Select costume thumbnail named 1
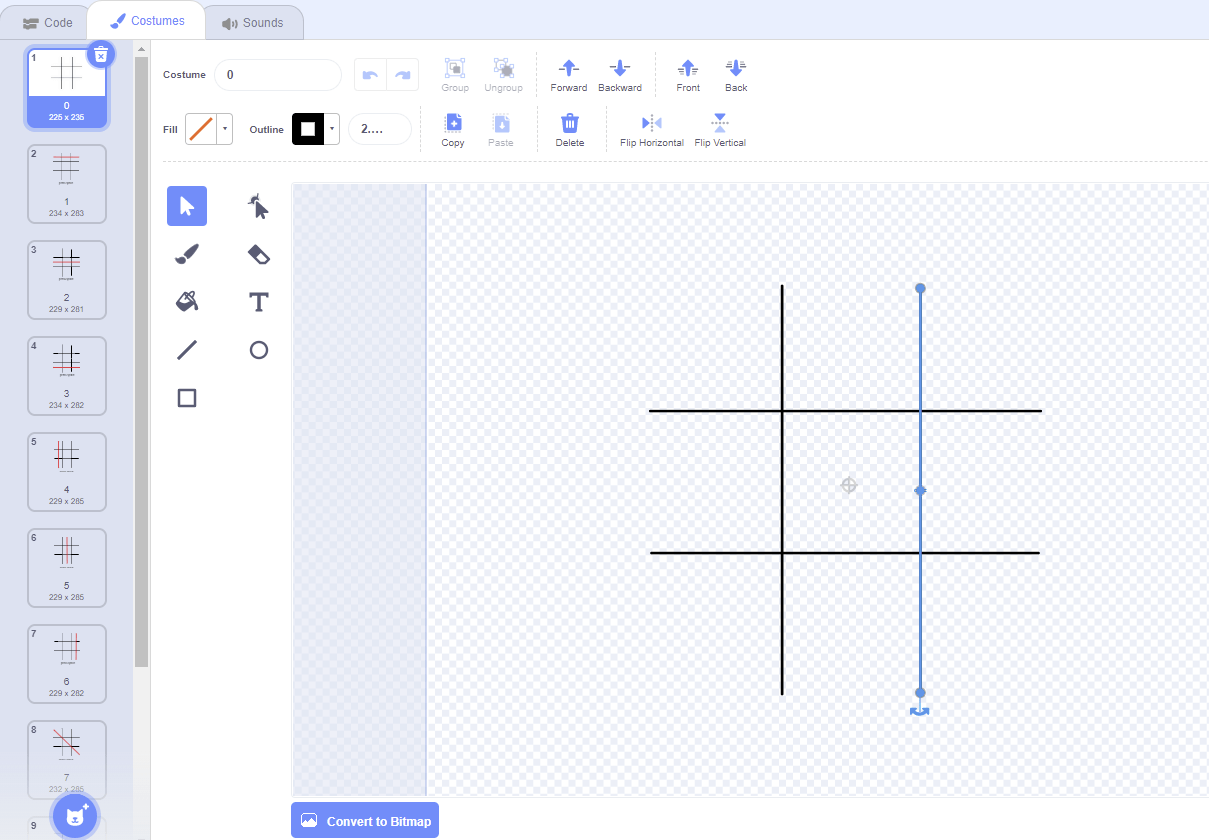The height and width of the screenshot is (840, 1209). tap(67, 184)
